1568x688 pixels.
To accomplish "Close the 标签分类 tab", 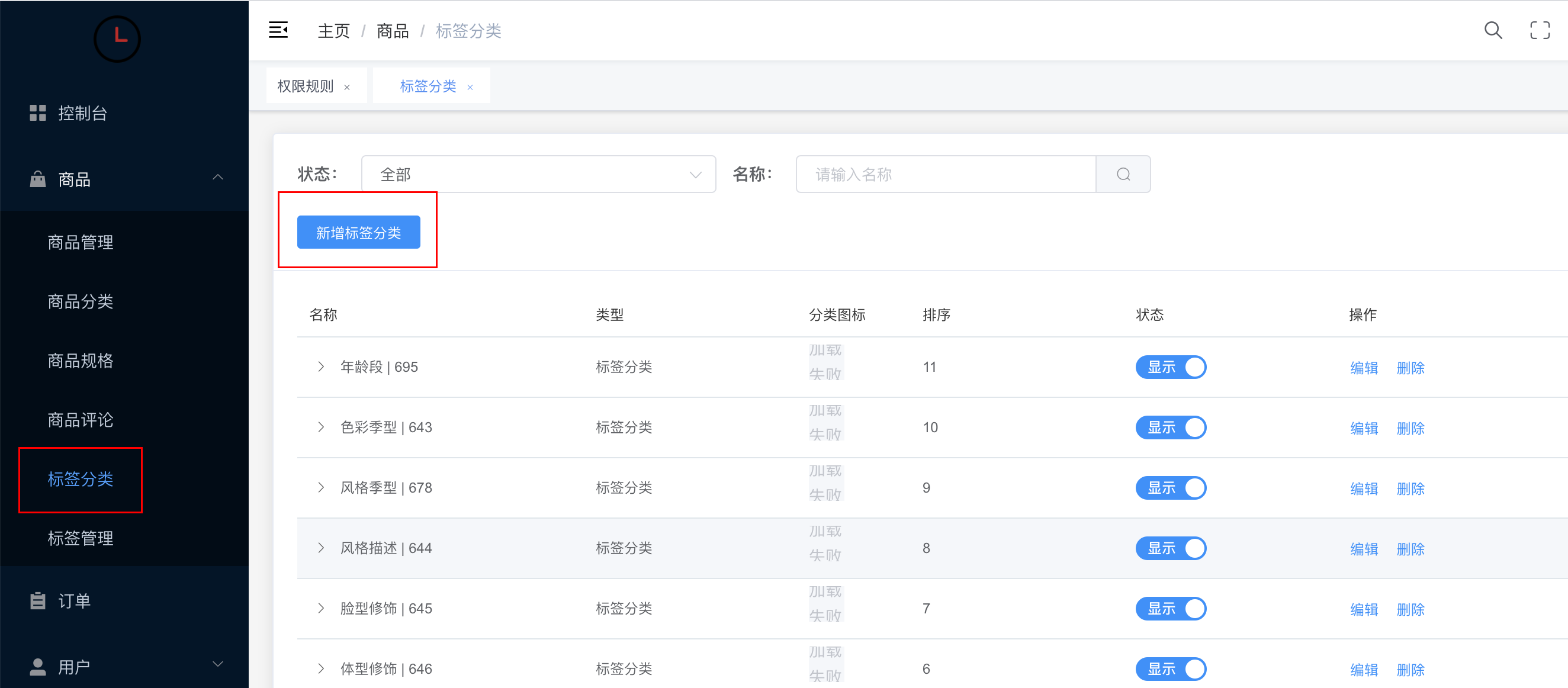I will click(470, 87).
